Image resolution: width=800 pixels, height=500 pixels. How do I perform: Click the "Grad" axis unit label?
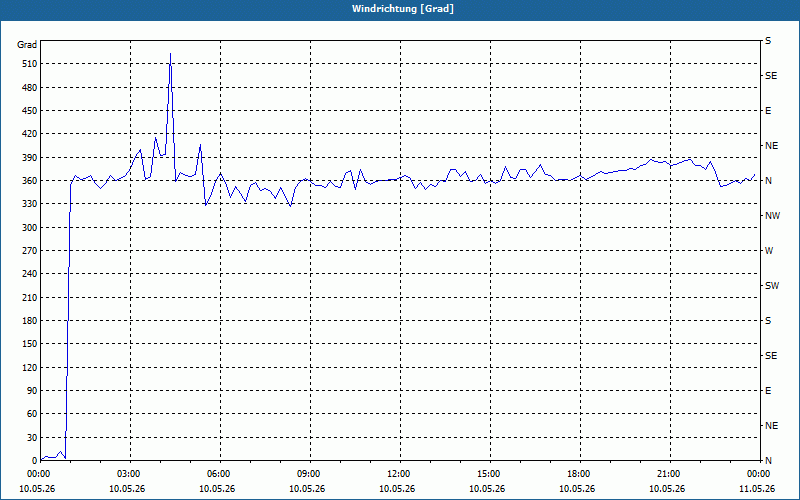tap(27, 45)
